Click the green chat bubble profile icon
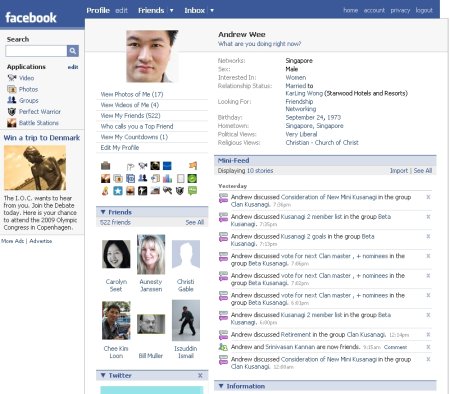This screenshot has width=450, height=394. click(192, 191)
